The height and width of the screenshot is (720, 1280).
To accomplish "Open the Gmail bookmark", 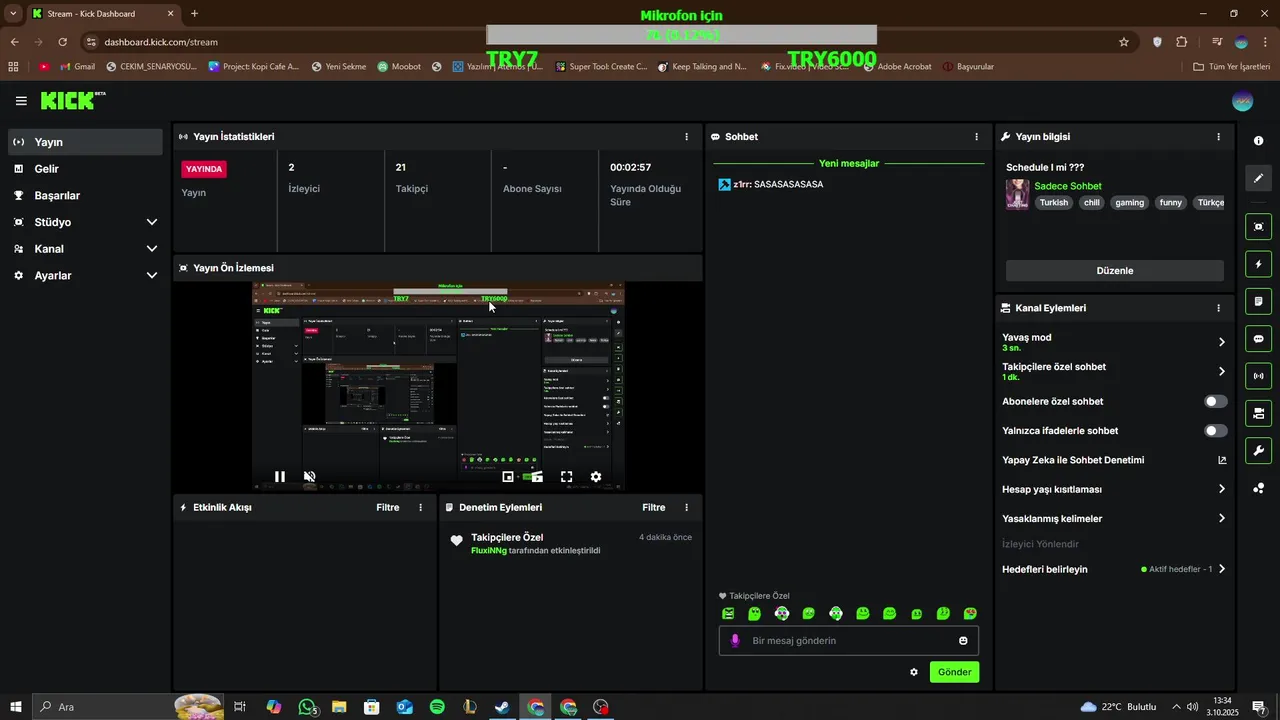I will [76, 67].
